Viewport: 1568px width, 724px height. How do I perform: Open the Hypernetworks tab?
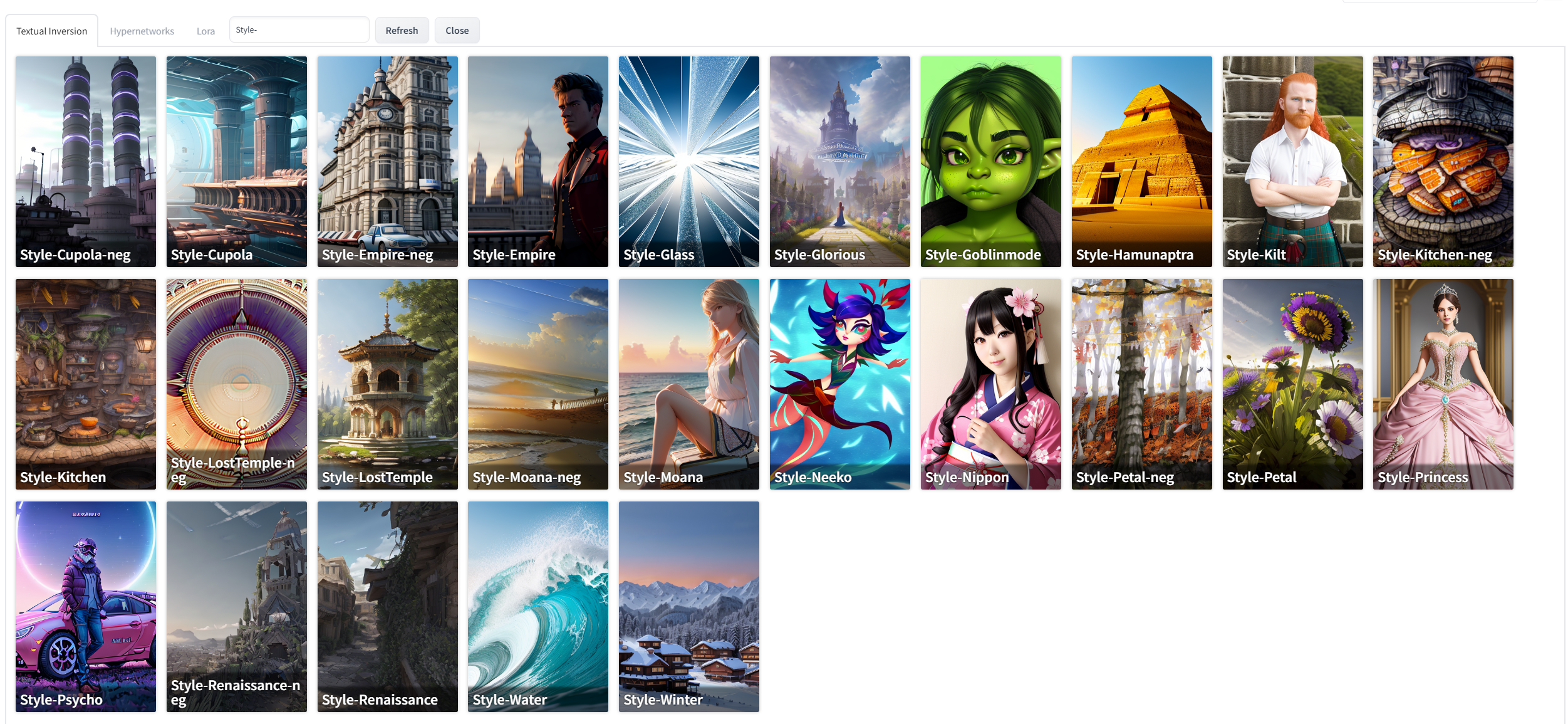click(142, 31)
